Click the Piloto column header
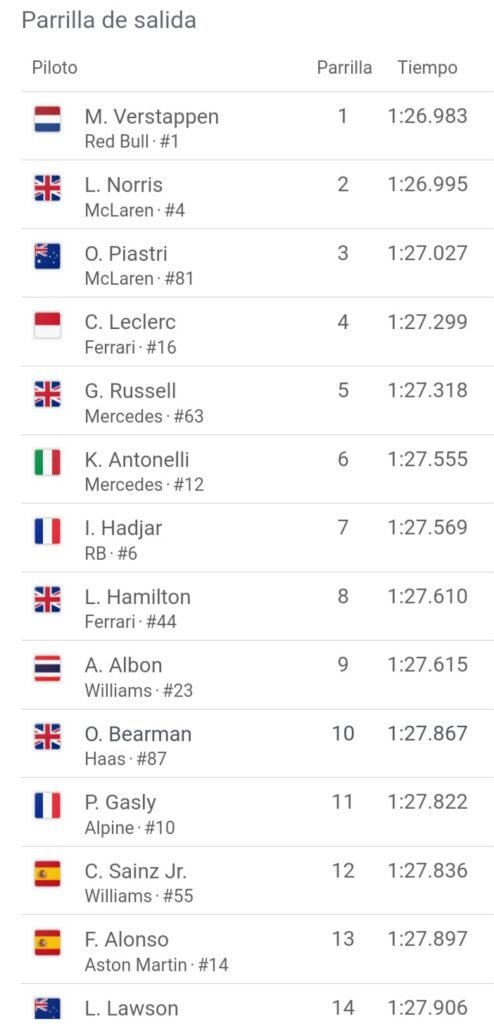This screenshot has height=1024, width=494. pyautogui.click(x=54, y=67)
